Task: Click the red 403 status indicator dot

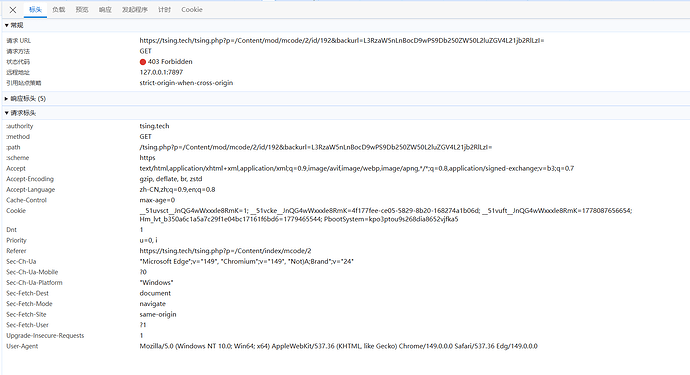Action: (143, 62)
